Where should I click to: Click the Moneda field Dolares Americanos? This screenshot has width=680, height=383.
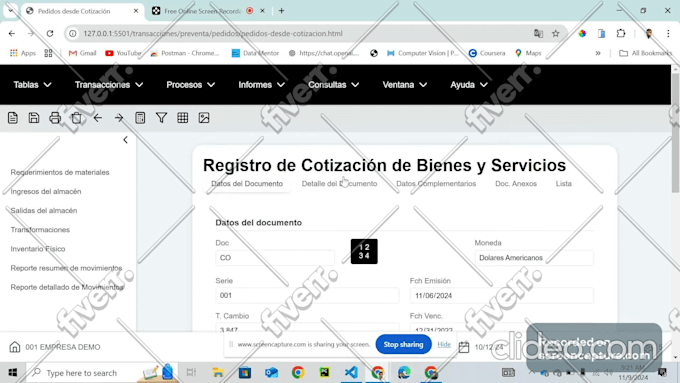point(534,258)
